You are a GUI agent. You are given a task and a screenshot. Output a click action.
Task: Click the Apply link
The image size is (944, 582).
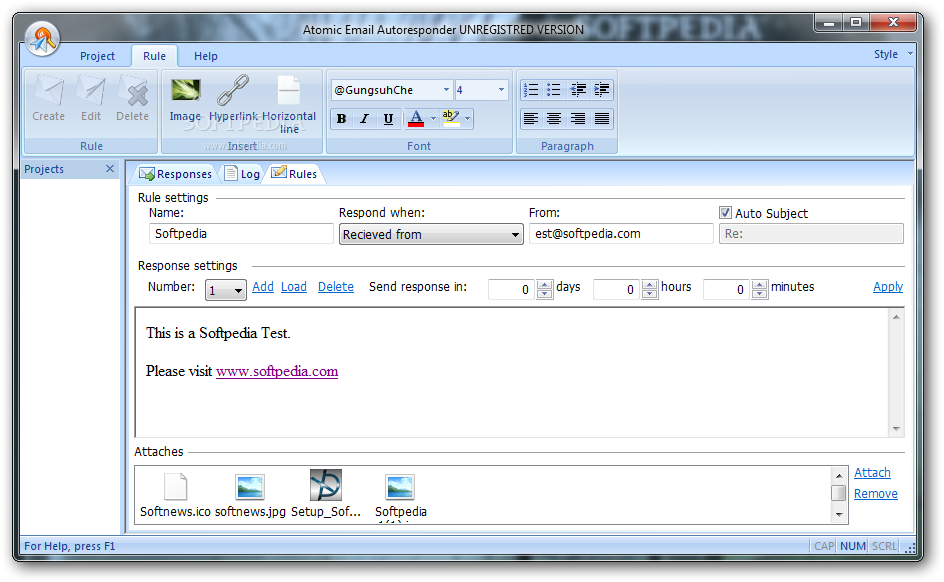point(888,286)
